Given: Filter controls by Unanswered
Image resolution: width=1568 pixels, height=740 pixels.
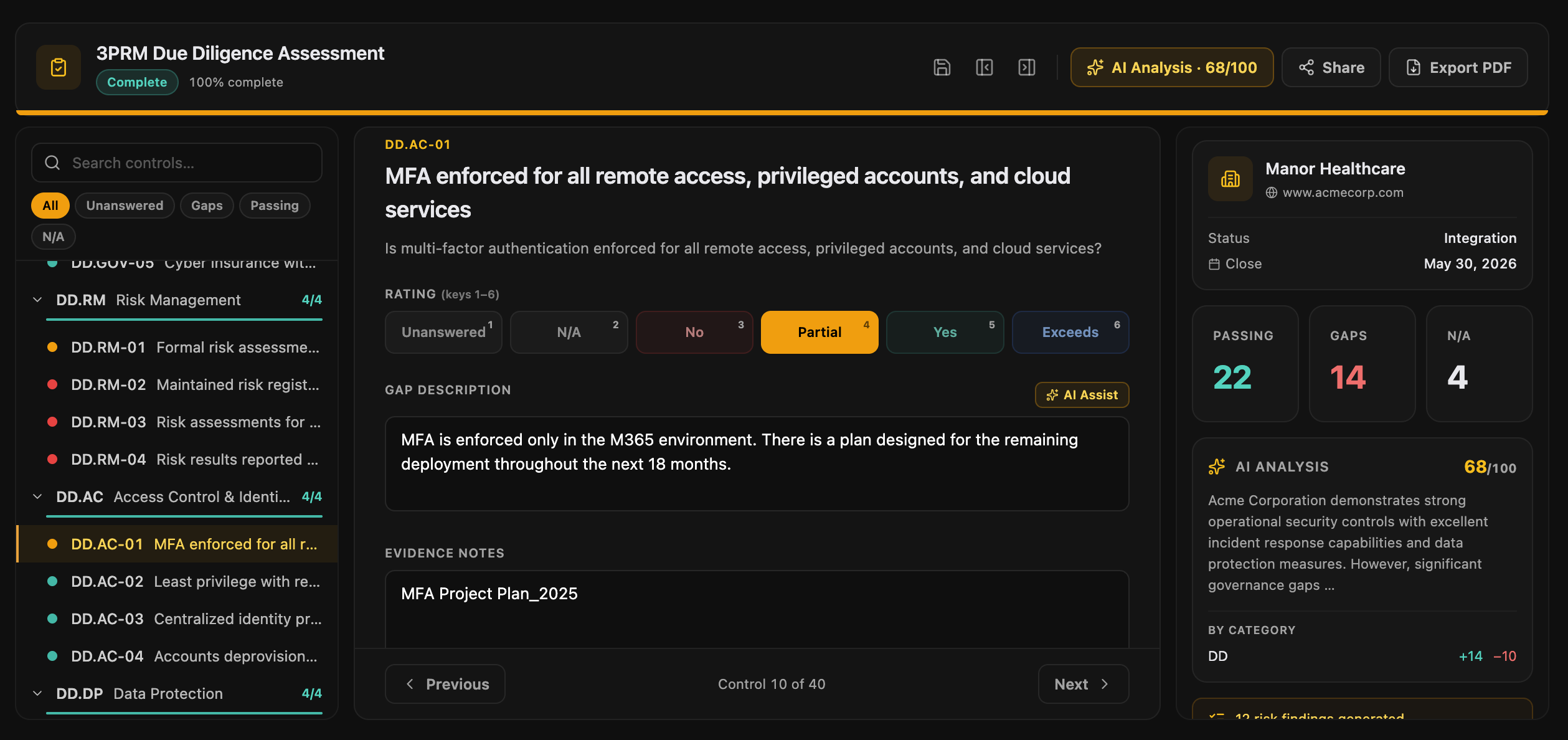Looking at the screenshot, I should click(125, 206).
